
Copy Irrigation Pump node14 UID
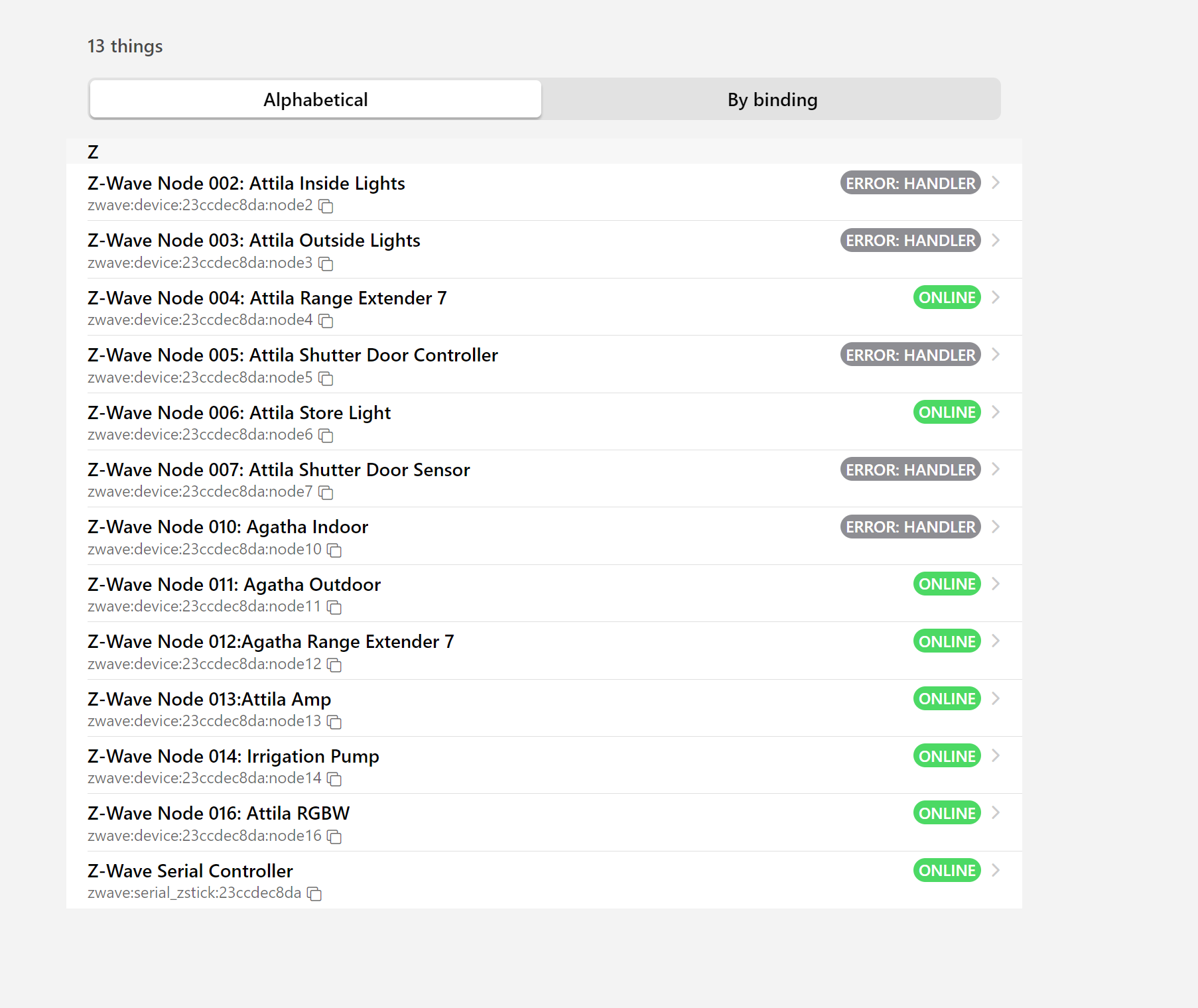[334, 779]
